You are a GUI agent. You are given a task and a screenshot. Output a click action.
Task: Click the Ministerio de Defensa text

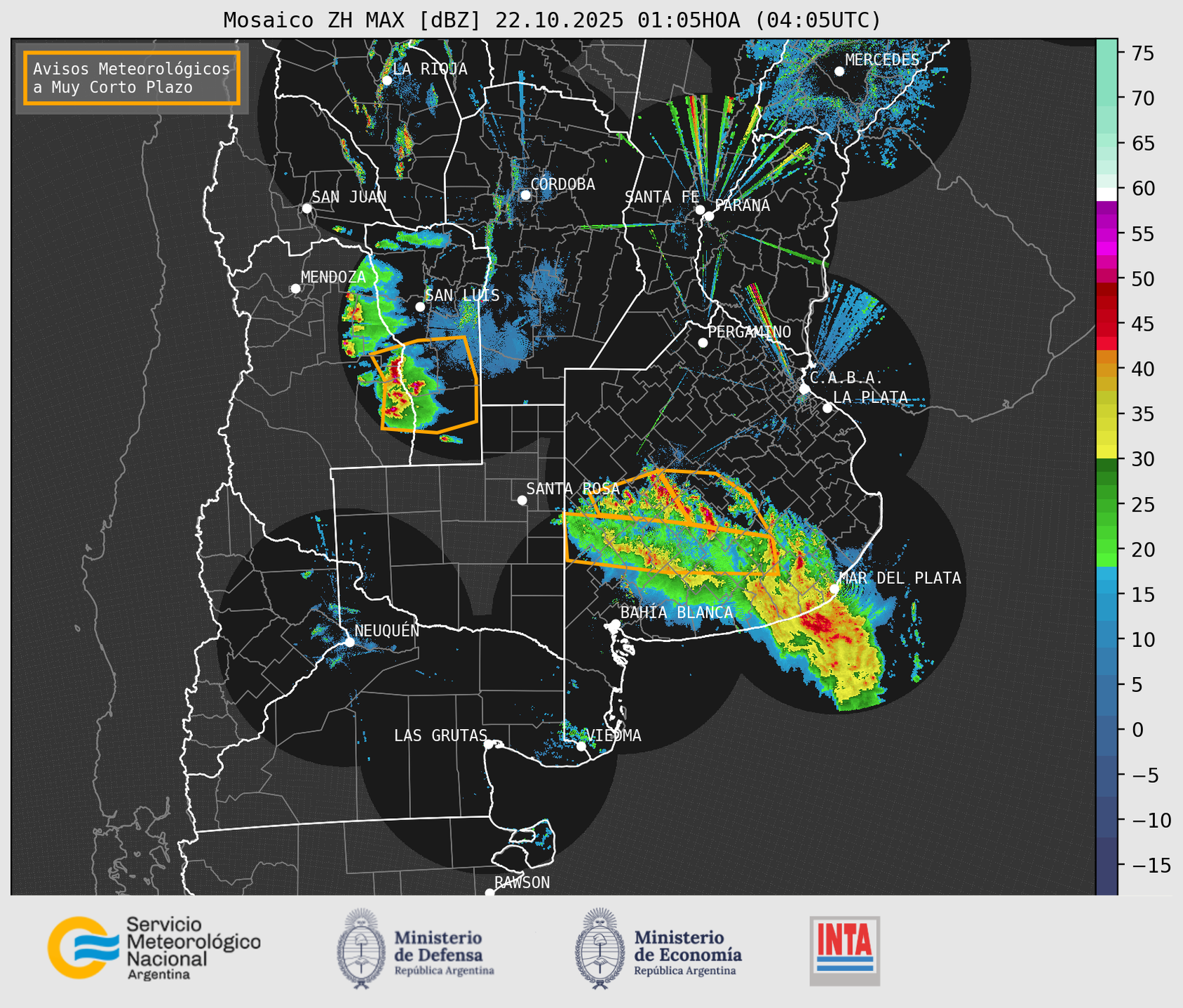(445, 952)
